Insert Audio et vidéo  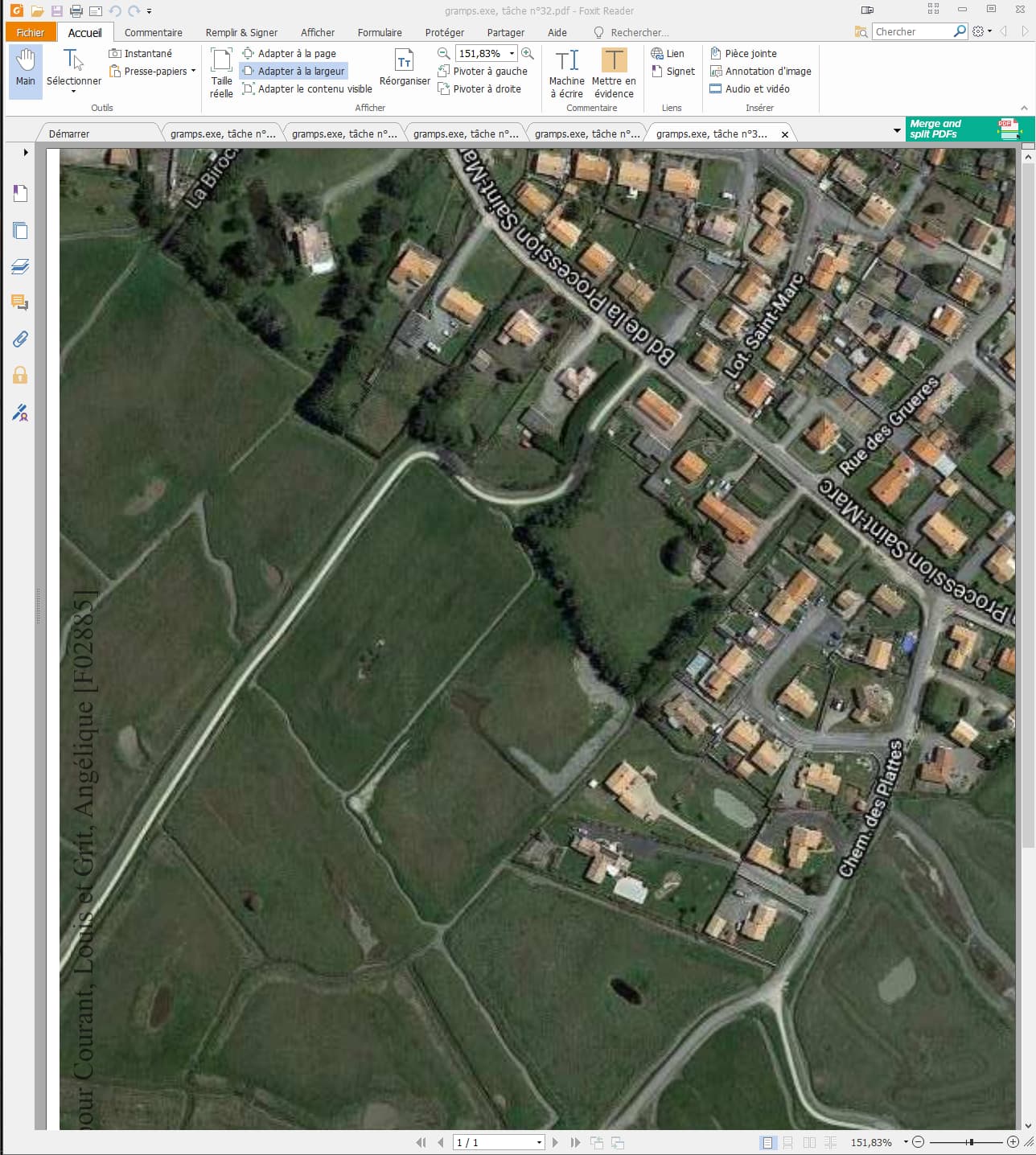coord(750,88)
